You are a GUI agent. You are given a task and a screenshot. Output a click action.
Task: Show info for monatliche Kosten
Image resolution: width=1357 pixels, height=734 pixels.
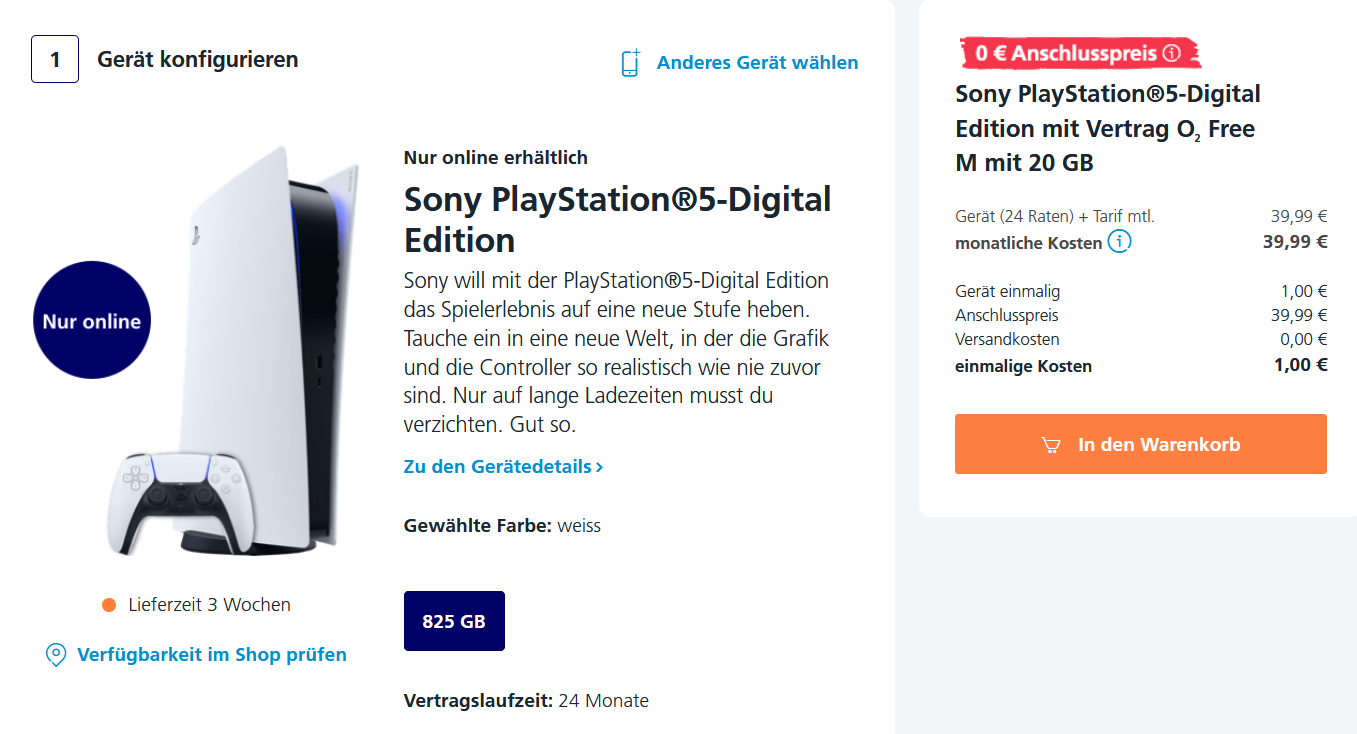point(1120,242)
